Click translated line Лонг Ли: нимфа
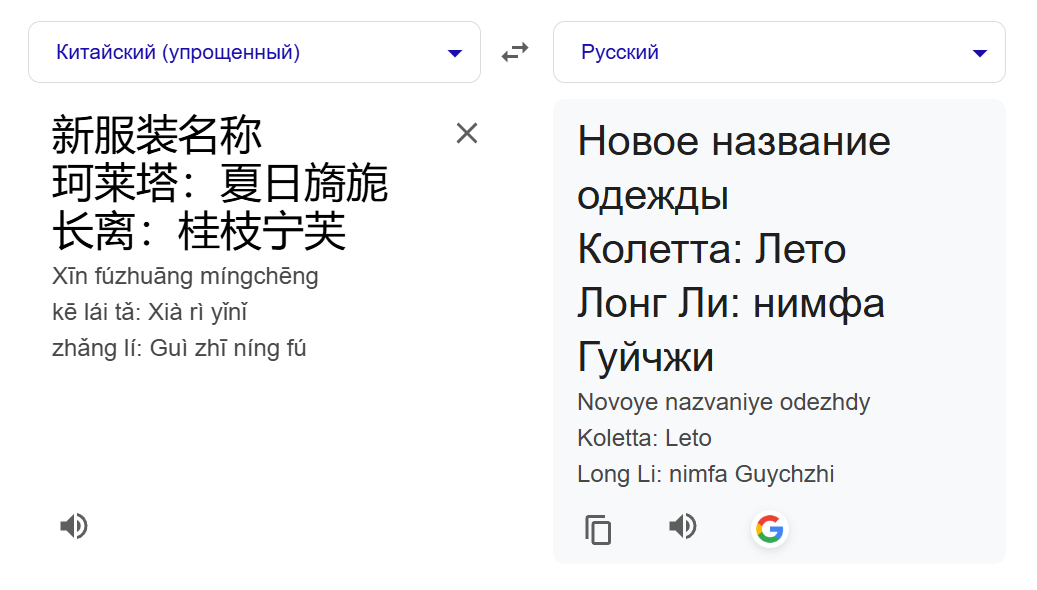1037x590 pixels. pos(731,304)
